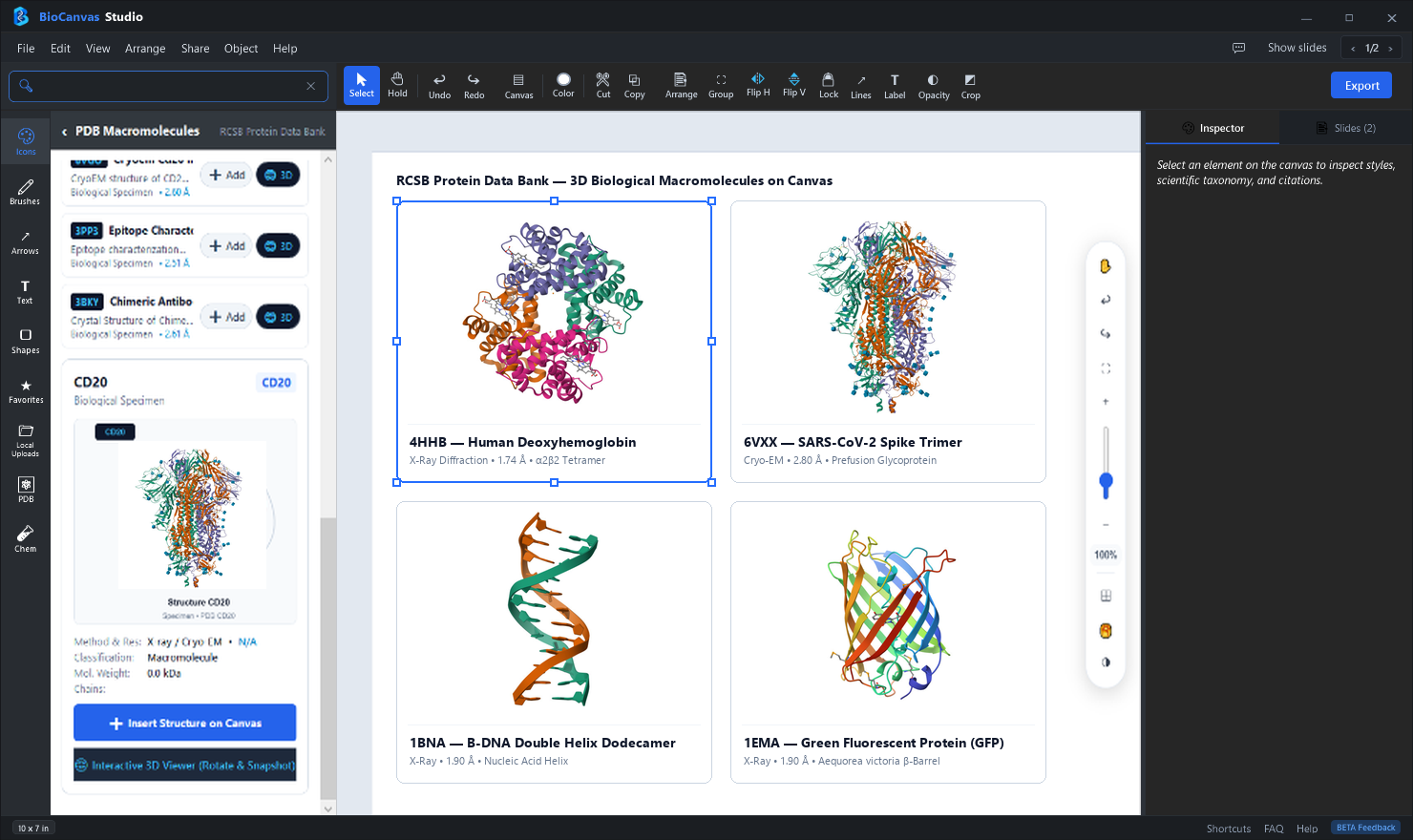The image size is (1413, 840).
Task: Open the Arrange toolbar tool
Action: click(681, 85)
